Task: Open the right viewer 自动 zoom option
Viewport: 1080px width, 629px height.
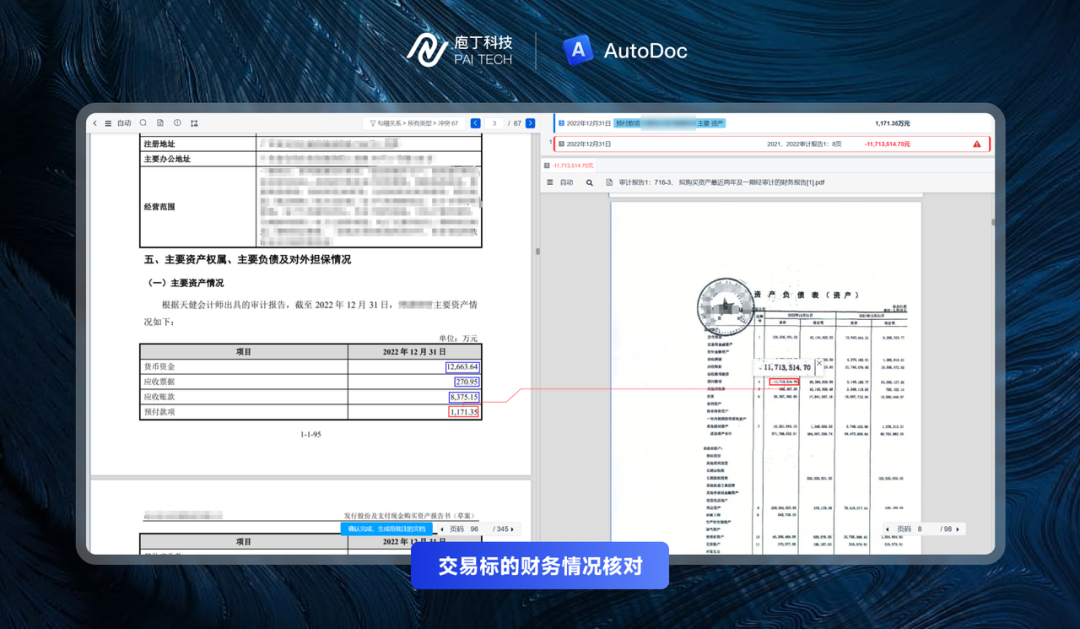Action: pos(566,183)
